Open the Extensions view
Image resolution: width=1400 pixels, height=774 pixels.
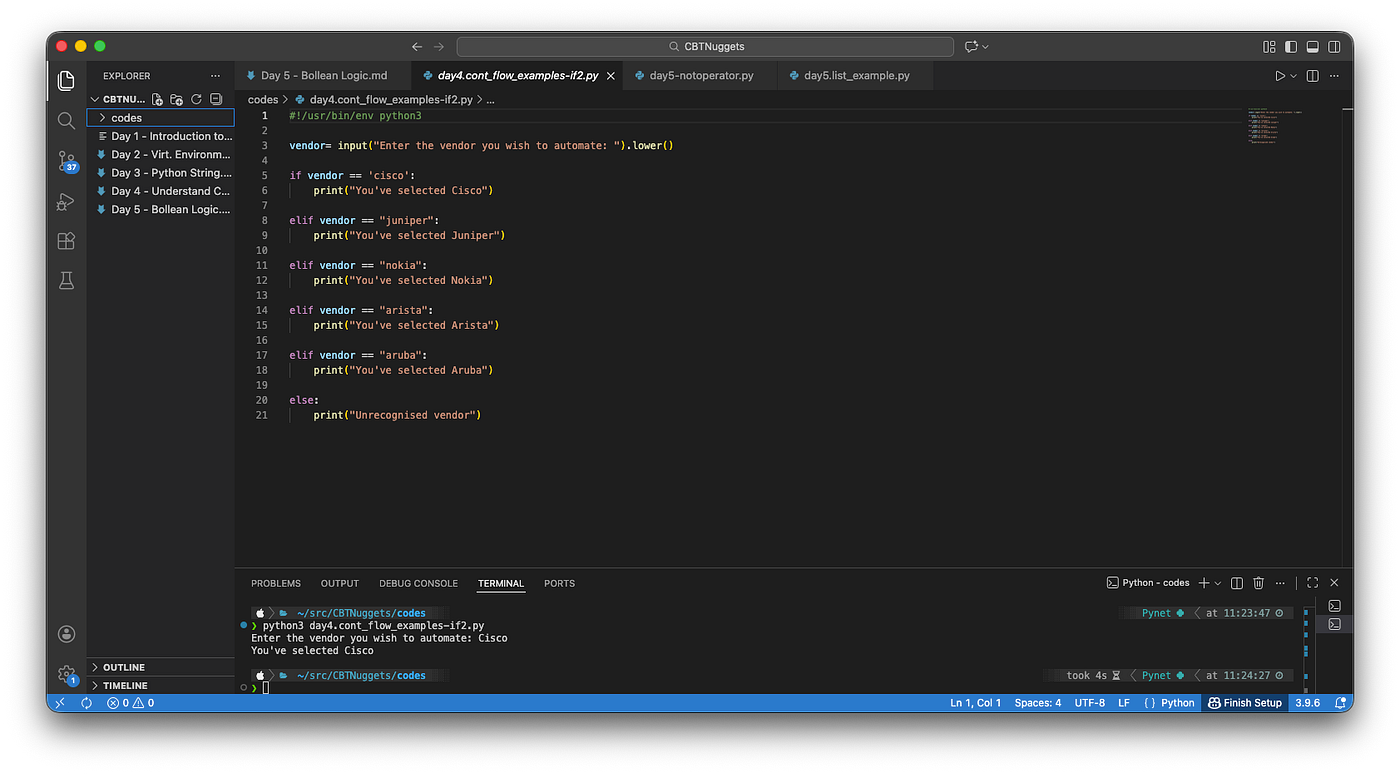point(66,241)
